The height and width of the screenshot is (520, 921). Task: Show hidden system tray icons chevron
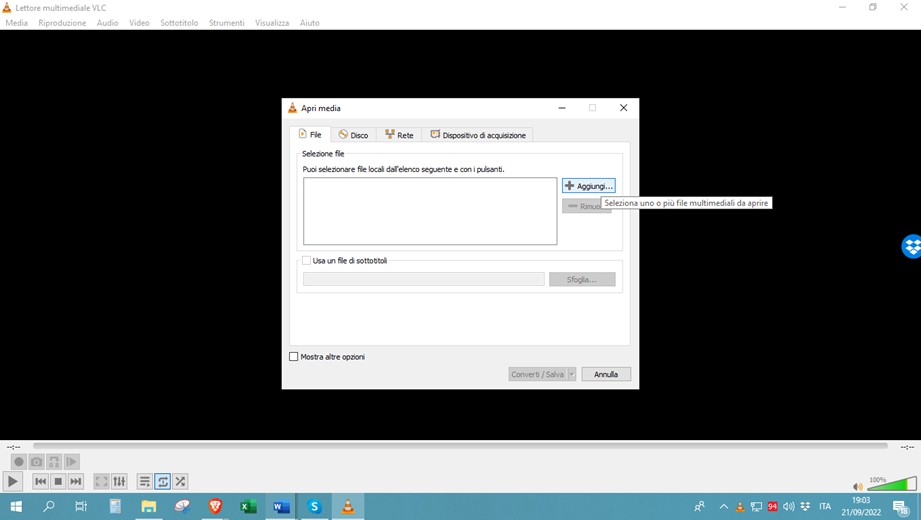[723, 507]
